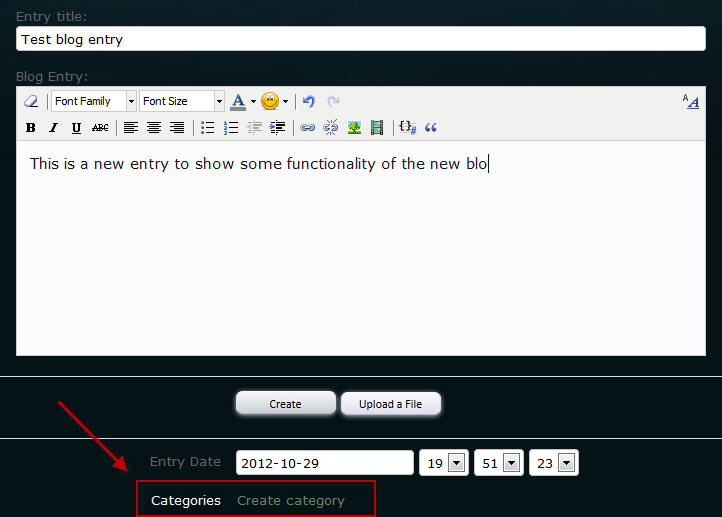Toggle italic formatting
722x517 pixels.
point(53,128)
